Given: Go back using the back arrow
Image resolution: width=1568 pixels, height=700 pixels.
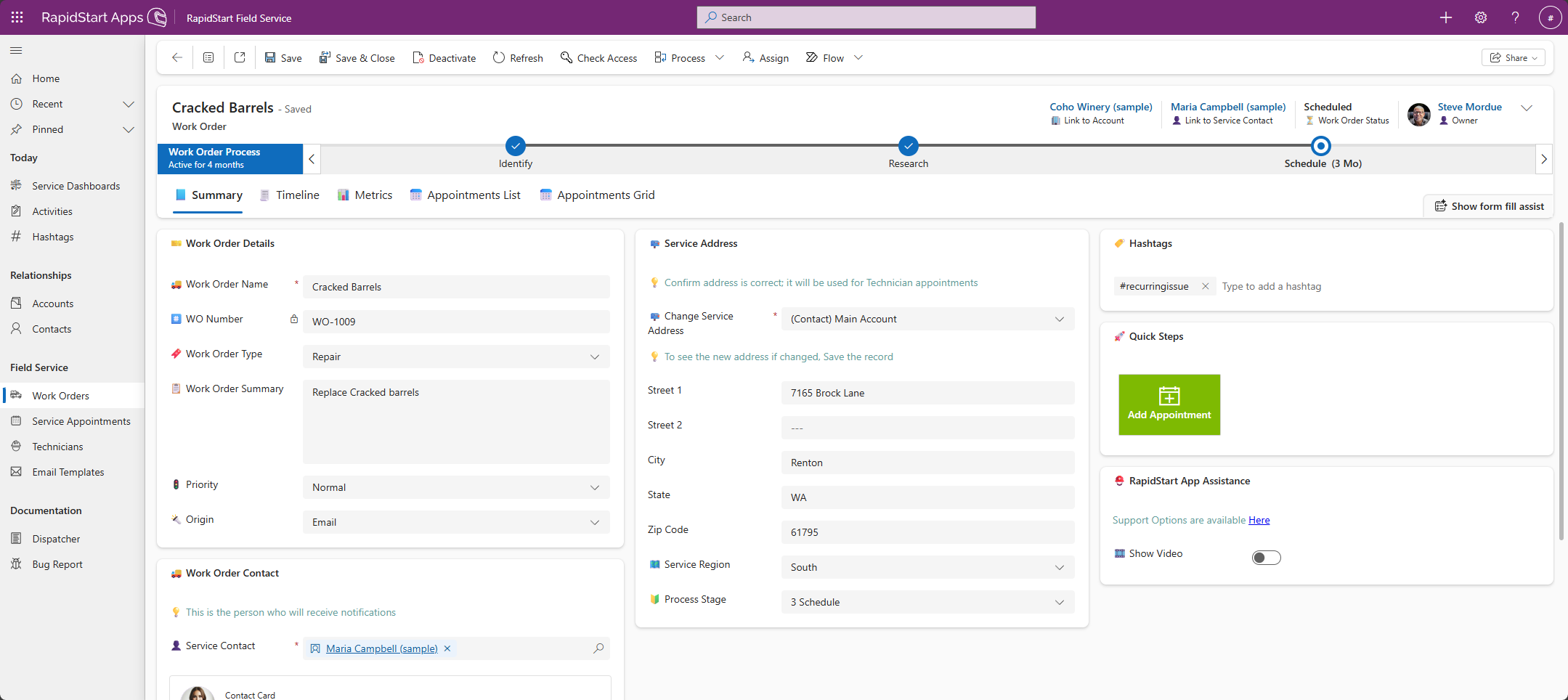Looking at the screenshot, I should click(176, 57).
